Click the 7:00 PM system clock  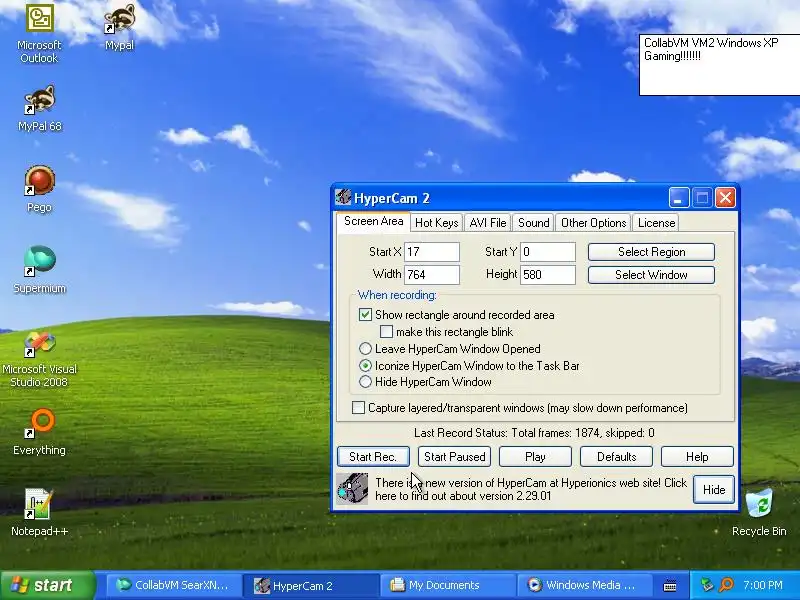[763, 585]
